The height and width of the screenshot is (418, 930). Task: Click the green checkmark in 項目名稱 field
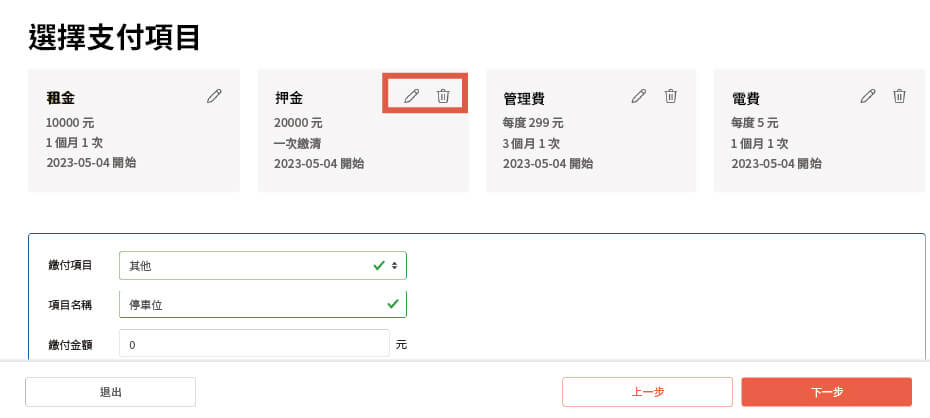pyautogui.click(x=393, y=304)
